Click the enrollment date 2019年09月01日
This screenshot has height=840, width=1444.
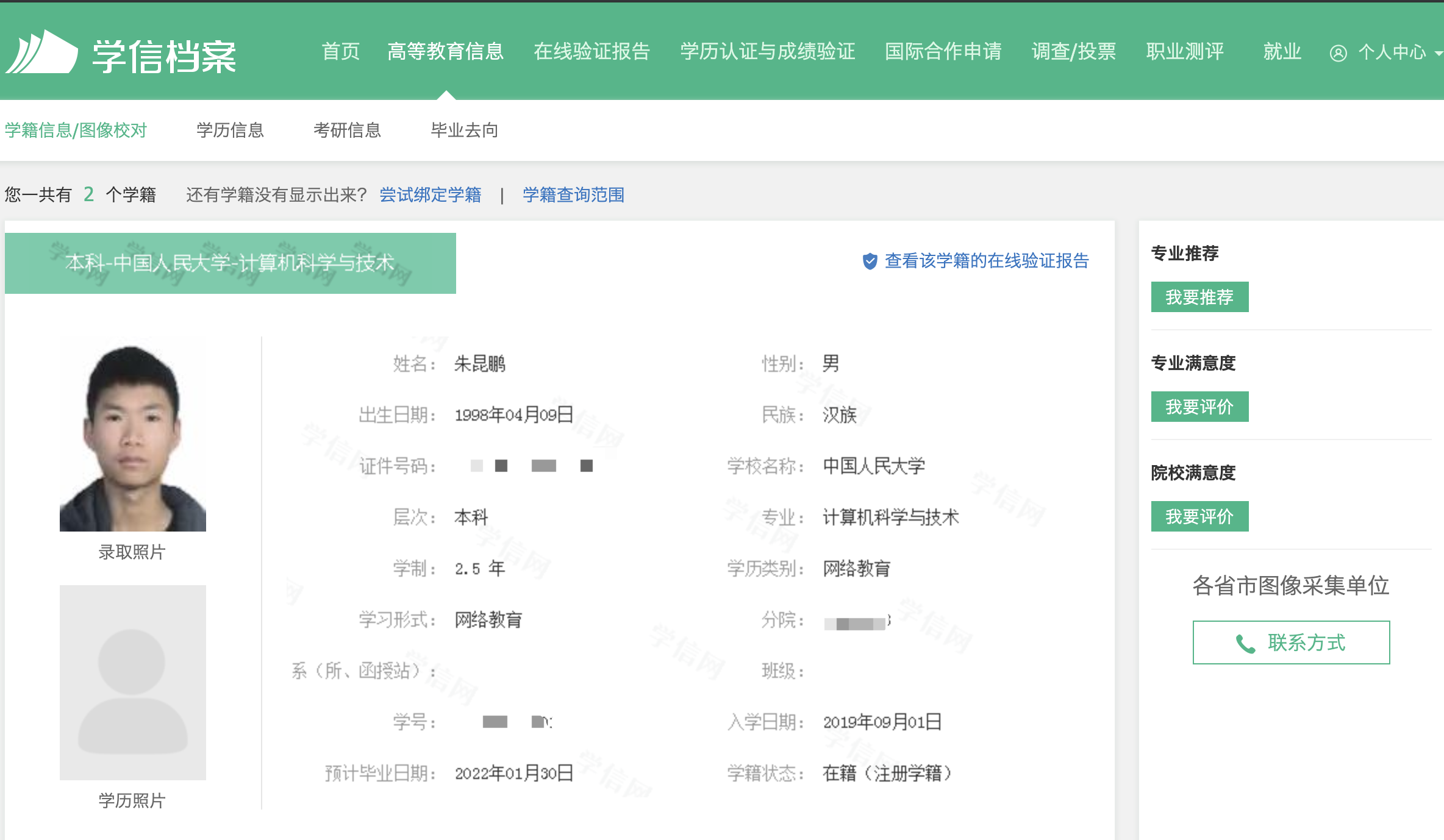[x=882, y=722]
